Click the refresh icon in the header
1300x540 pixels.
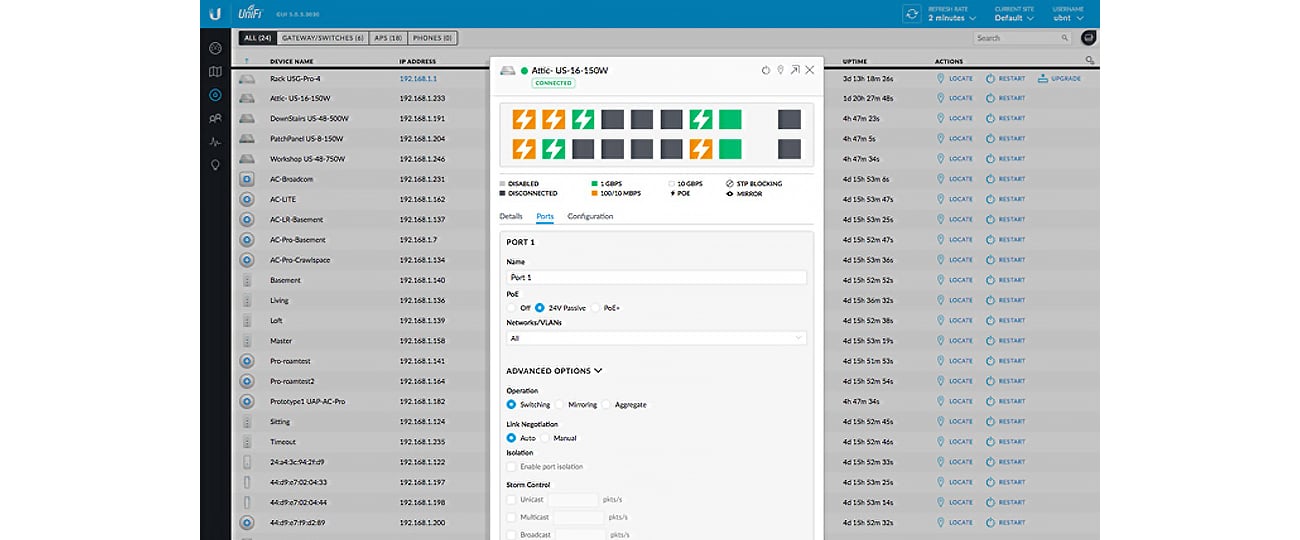coord(912,14)
